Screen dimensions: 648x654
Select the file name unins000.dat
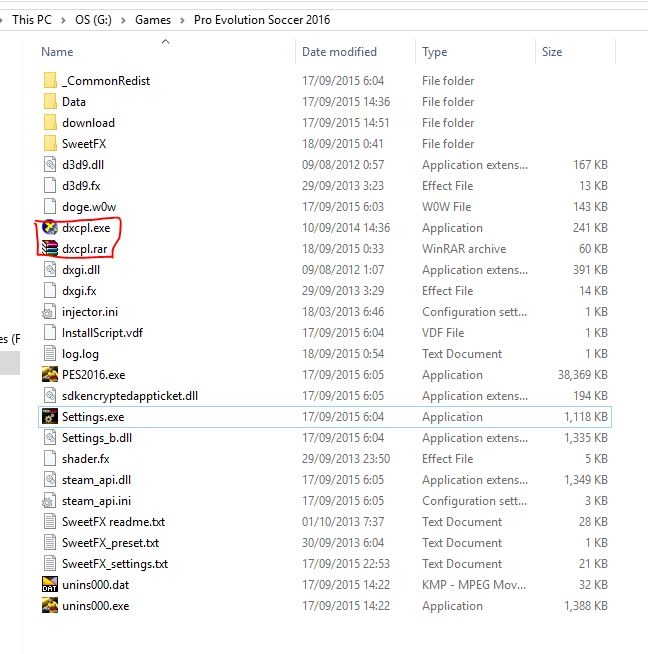point(95,585)
